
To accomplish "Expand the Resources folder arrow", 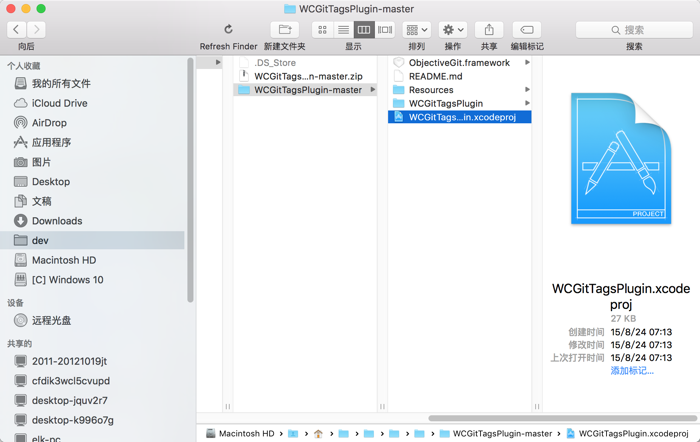I will click(527, 90).
